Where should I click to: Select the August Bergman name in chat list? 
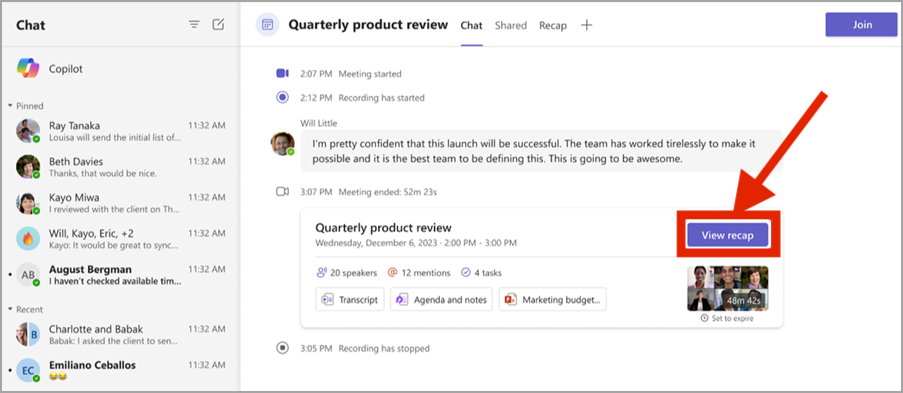[90, 269]
